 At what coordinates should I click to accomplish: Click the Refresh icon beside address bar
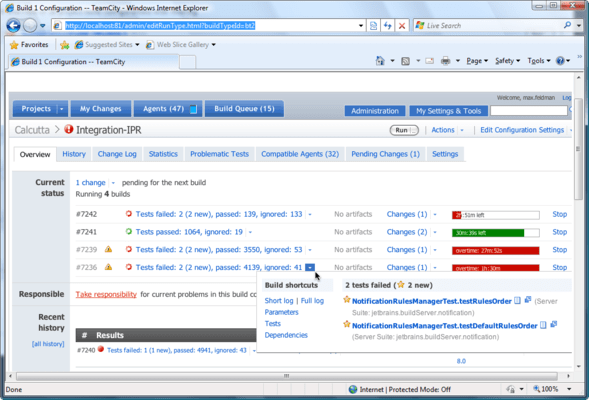click(x=388, y=26)
